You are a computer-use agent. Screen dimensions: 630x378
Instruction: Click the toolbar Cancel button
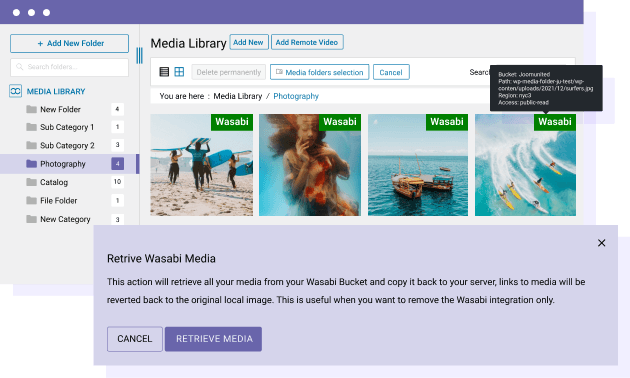(x=391, y=72)
